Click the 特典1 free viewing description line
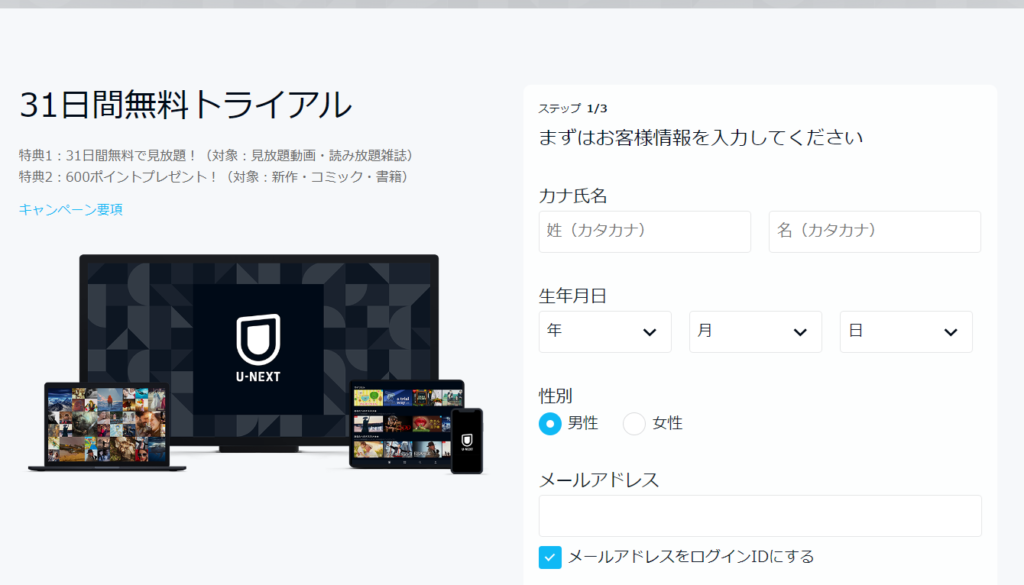The width and height of the screenshot is (1024, 585). pos(216,156)
